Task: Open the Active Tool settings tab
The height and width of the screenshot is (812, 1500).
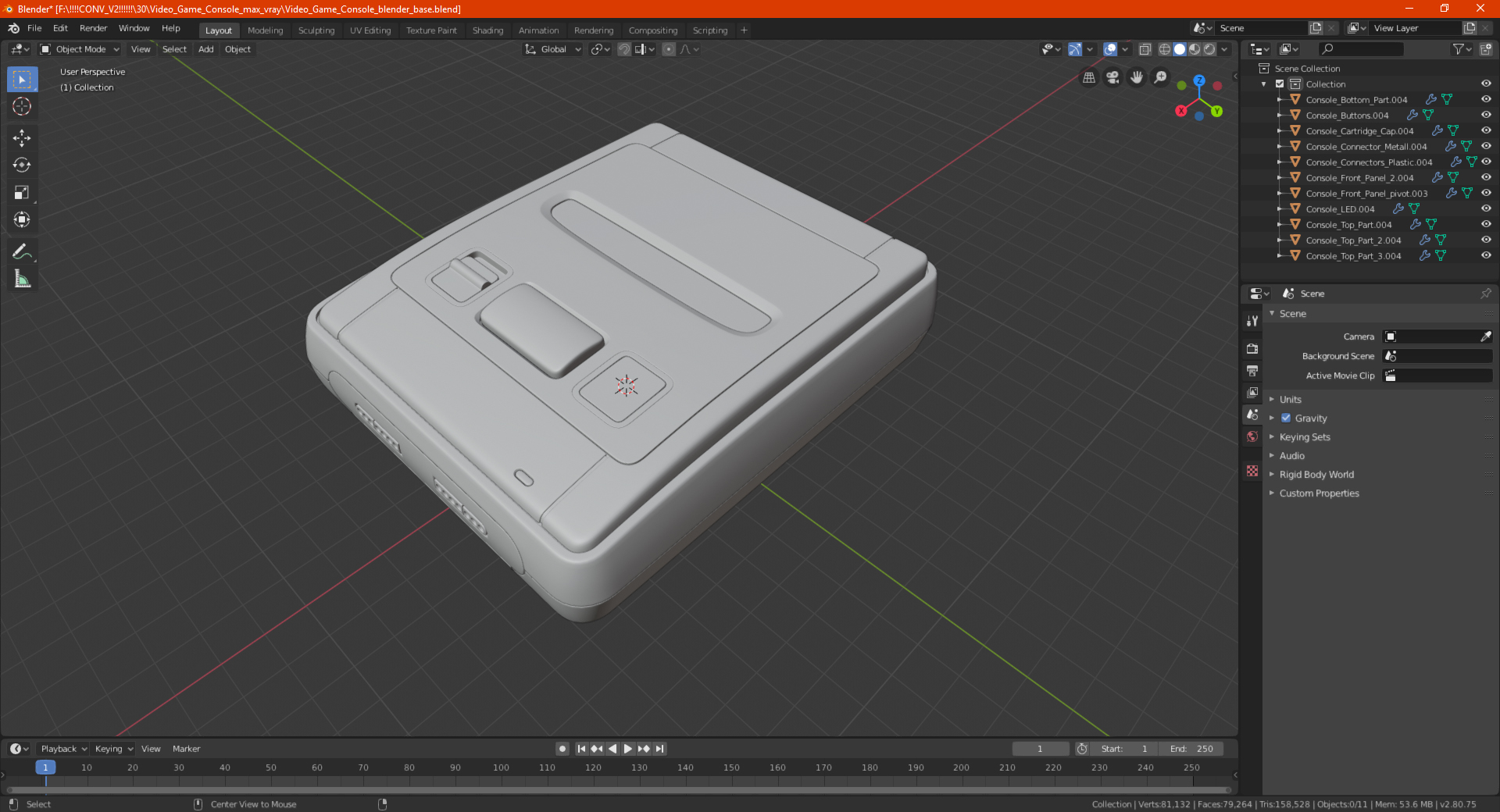Action: click(x=1252, y=320)
